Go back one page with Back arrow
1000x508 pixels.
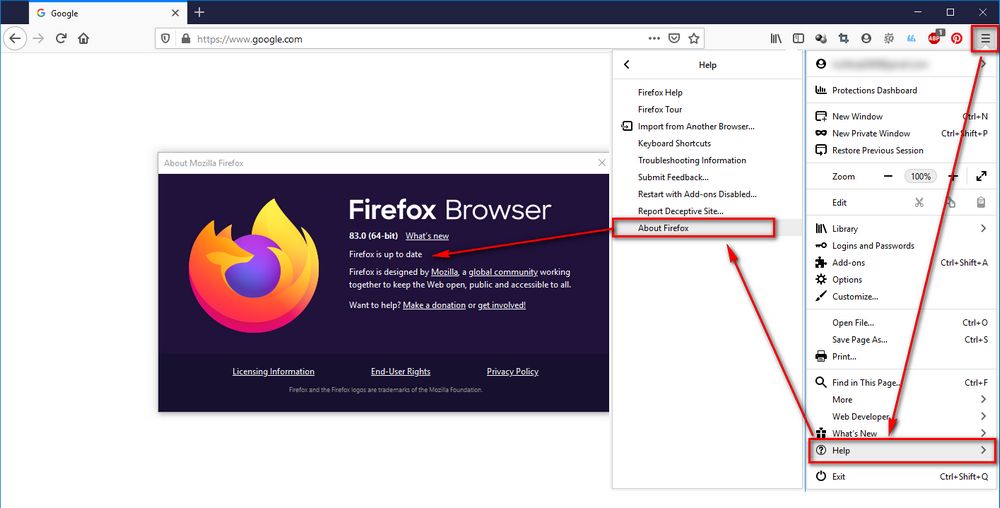point(15,38)
